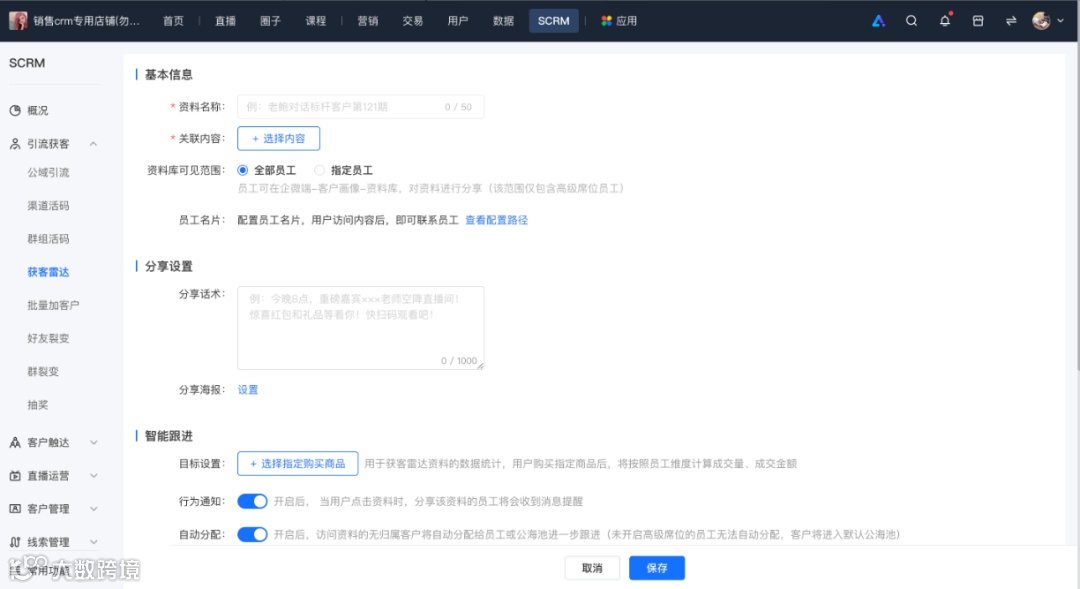Open 批量加客户 sidebar item
The width and height of the screenshot is (1080, 589).
tap(53, 304)
